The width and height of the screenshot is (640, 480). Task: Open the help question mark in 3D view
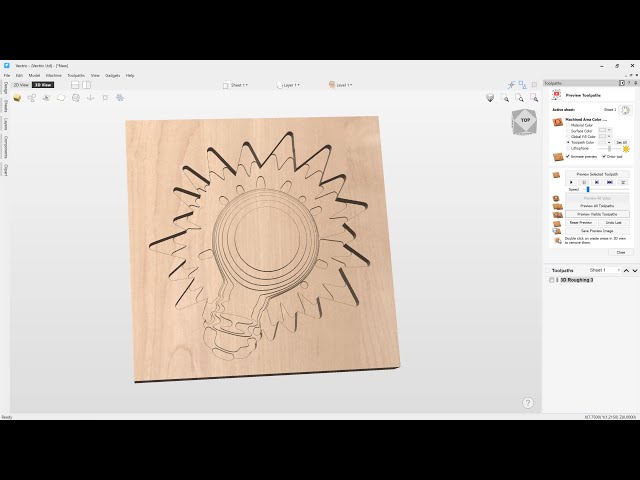528,403
